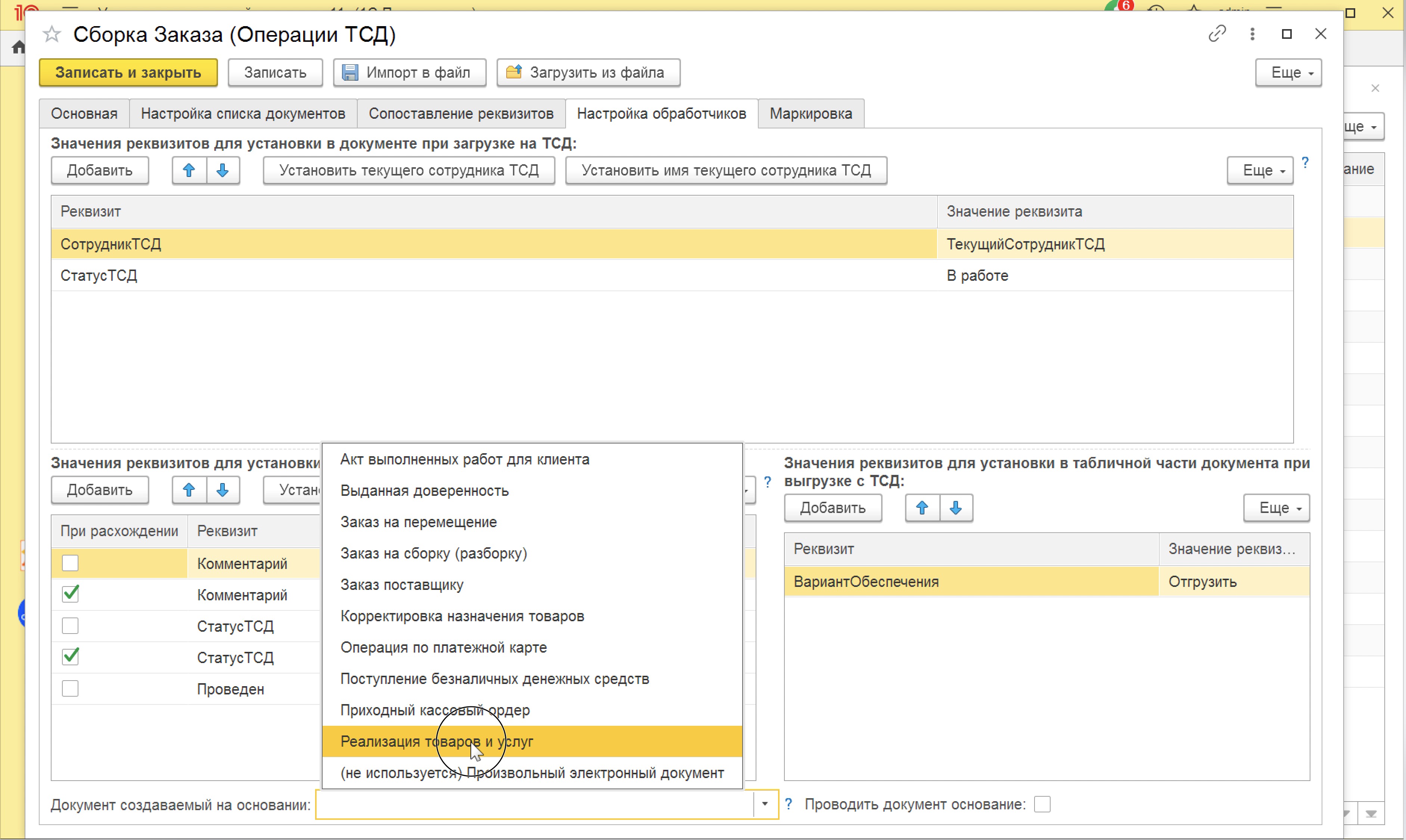The image size is (1406, 840).
Task: Choose 'Приходный кассовый ордер' from the list
Action: (x=532, y=710)
